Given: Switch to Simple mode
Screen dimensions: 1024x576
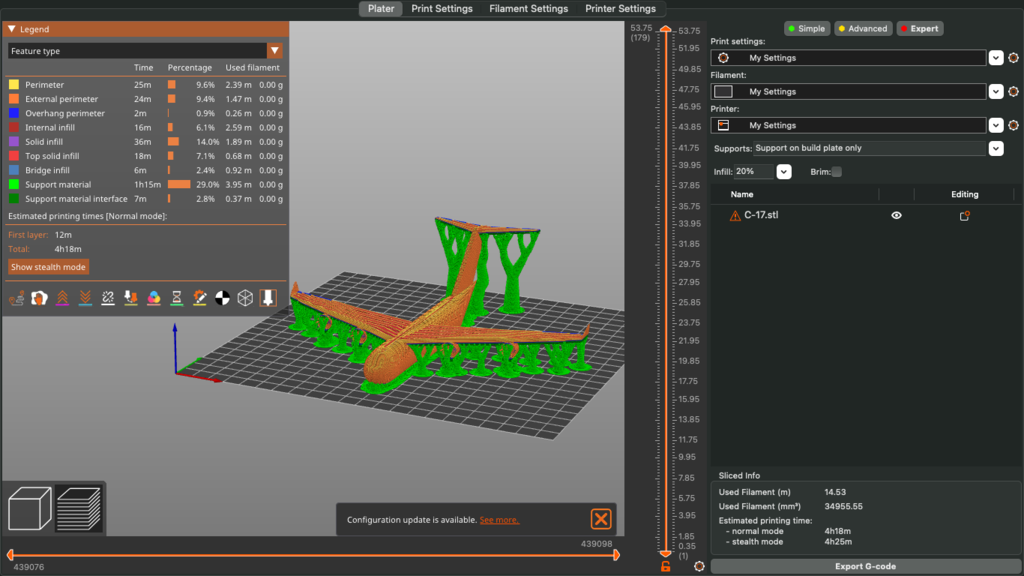Looking at the screenshot, I should pos(806,28).
